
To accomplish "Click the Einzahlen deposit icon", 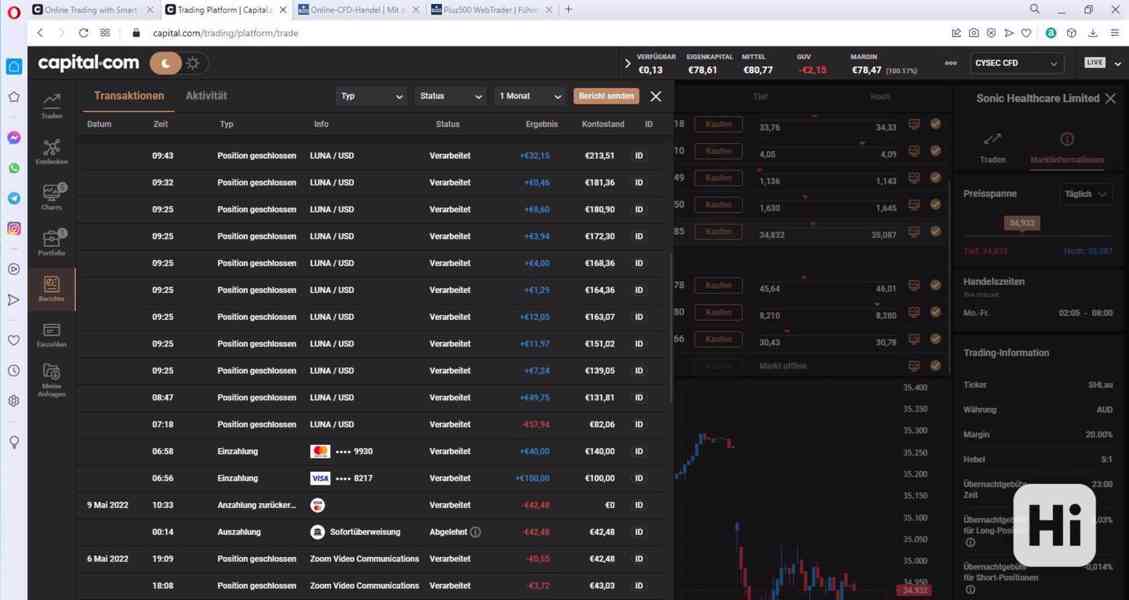I will [x=51, y=333].
